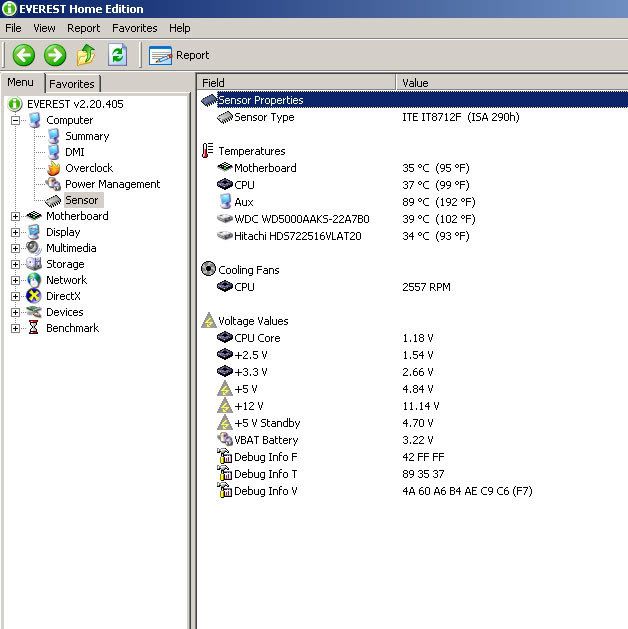
Task: Click the Value column header
Action: coord(512,83)
